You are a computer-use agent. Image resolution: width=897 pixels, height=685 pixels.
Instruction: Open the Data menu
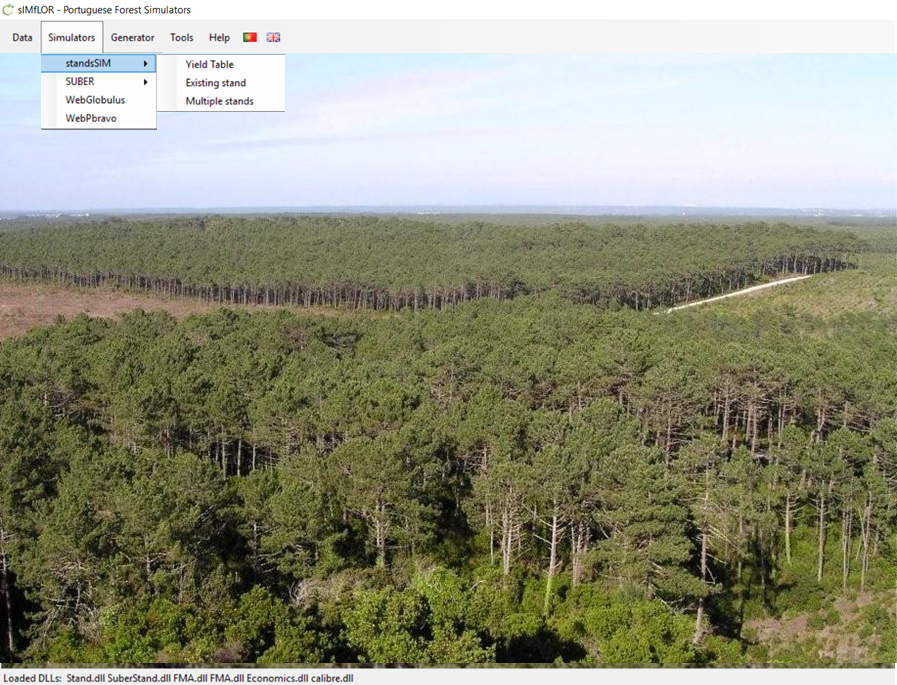22,38
